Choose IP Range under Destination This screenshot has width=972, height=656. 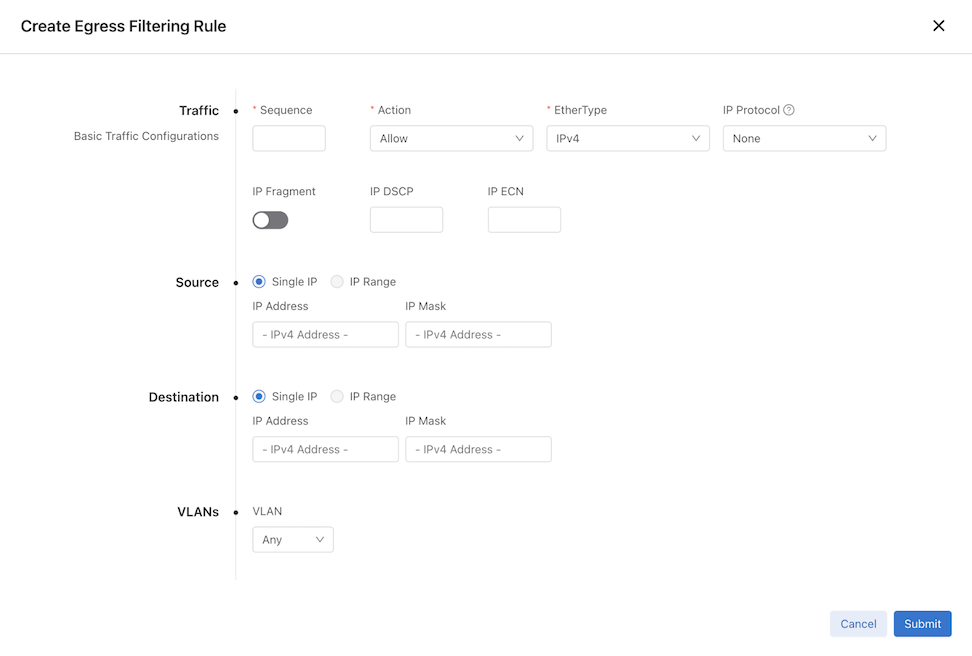[338, 397]
